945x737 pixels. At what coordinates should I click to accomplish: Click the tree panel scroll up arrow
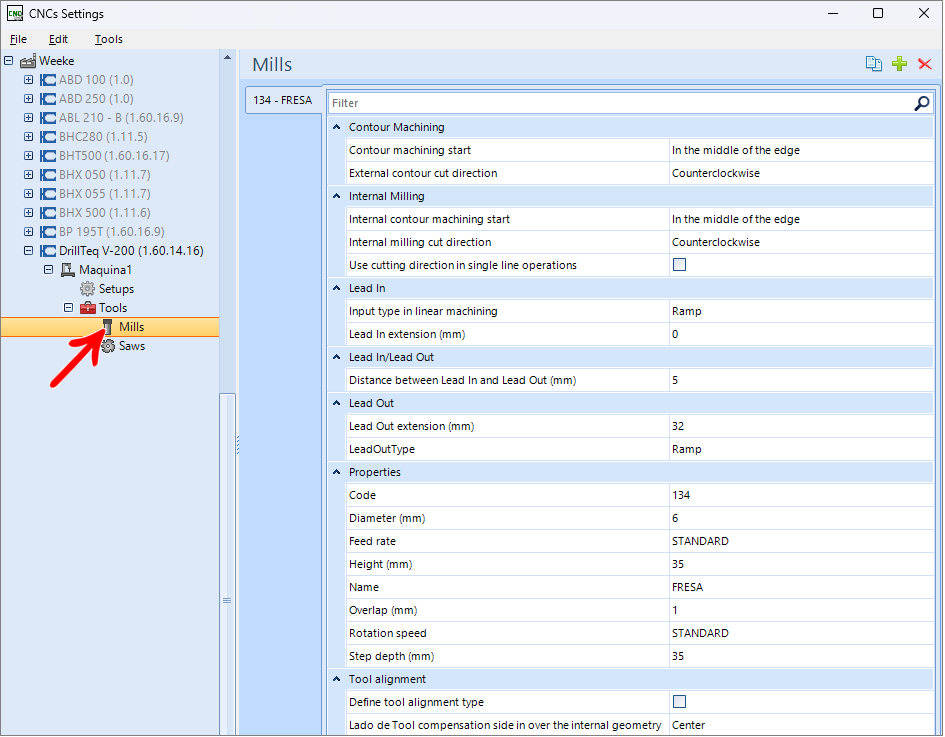[227, 58]
